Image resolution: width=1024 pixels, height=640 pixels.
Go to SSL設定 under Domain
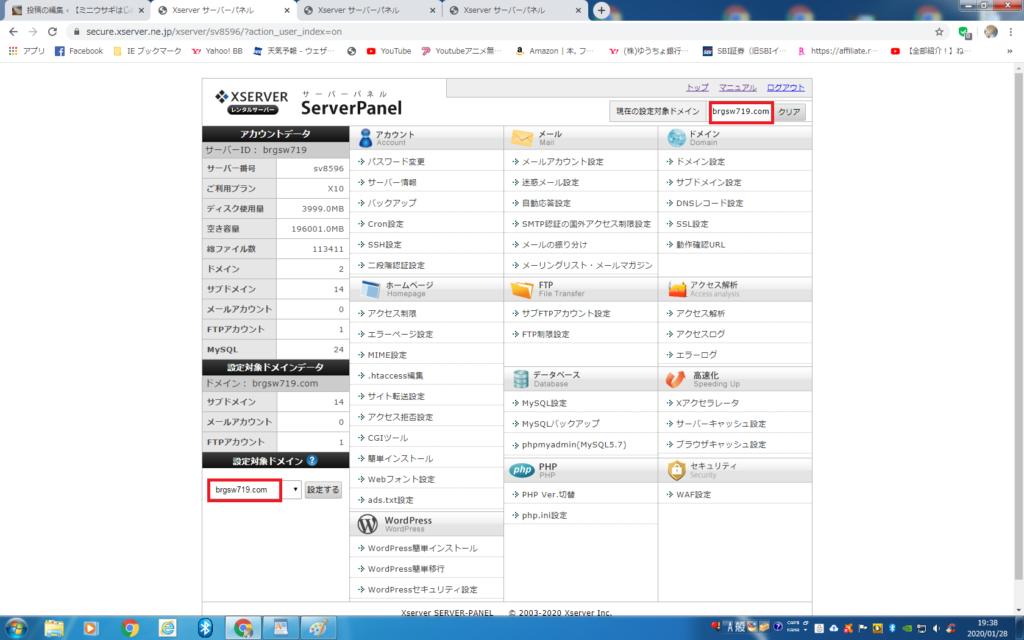coord(692,224)
